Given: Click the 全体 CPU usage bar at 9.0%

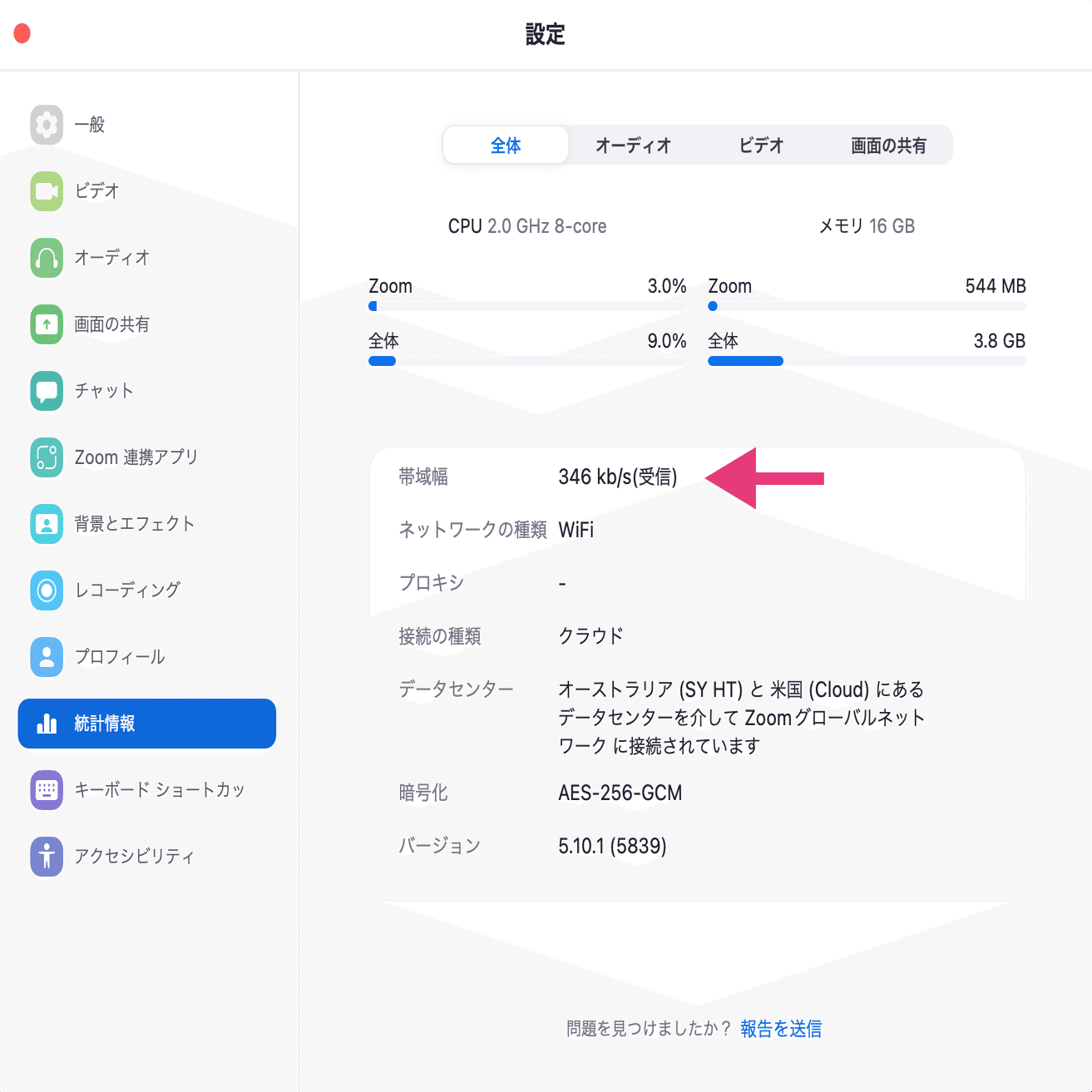Looking at the screenshot, I should 527,361.
